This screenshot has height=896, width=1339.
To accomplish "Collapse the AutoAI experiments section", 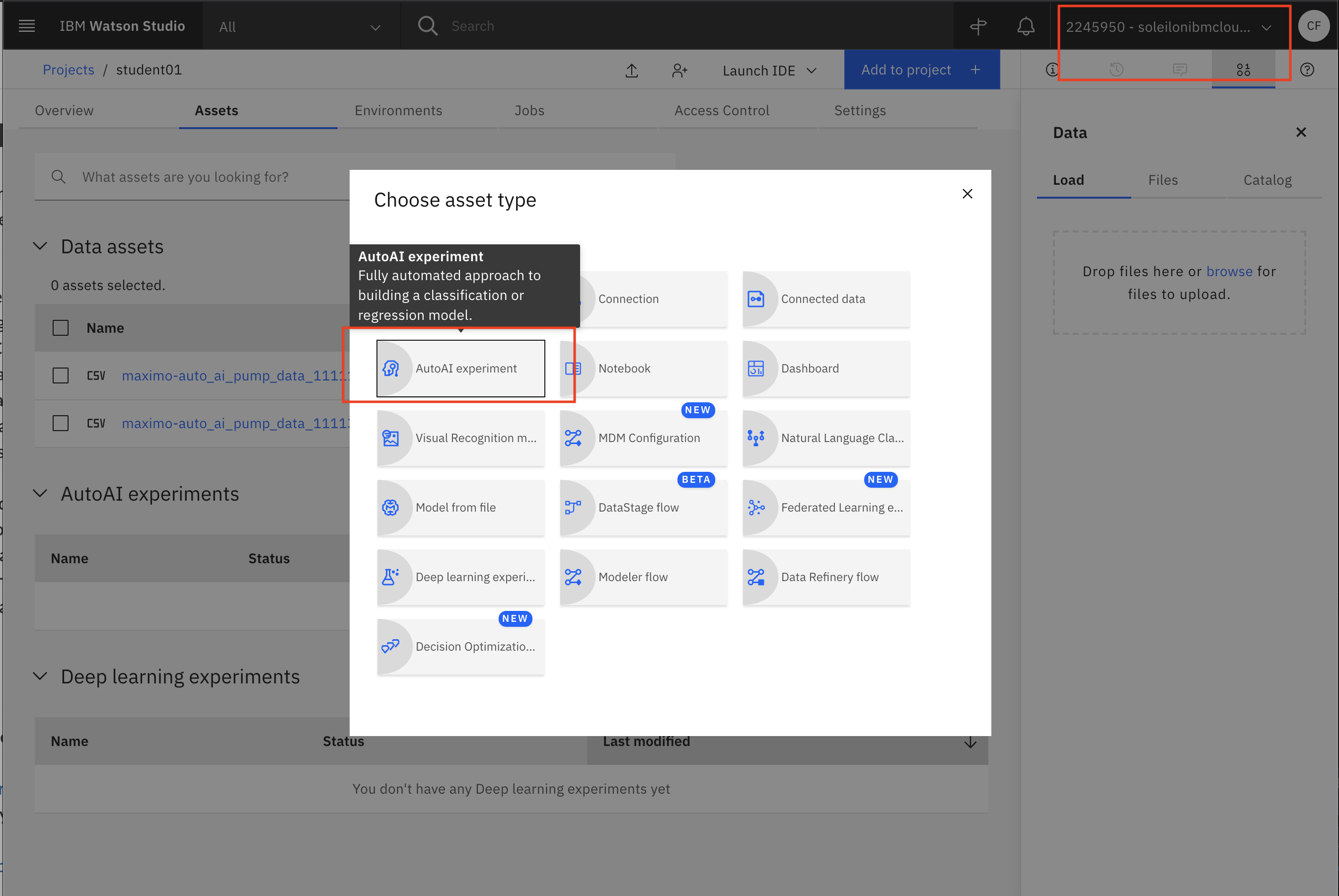I will [40, 493].
